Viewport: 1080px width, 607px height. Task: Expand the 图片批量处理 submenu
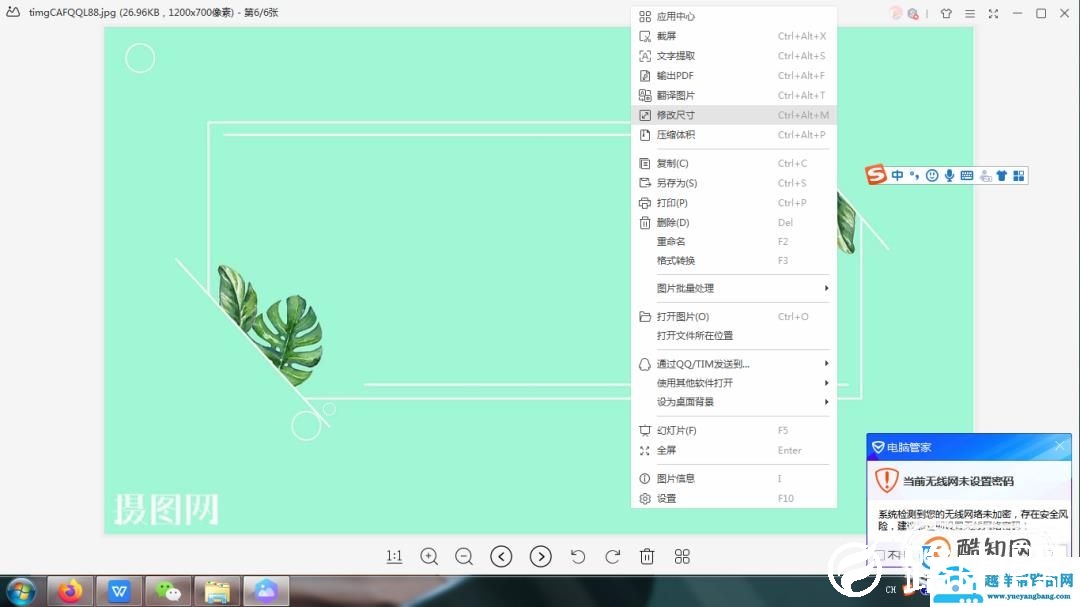[x=688, y=288]
